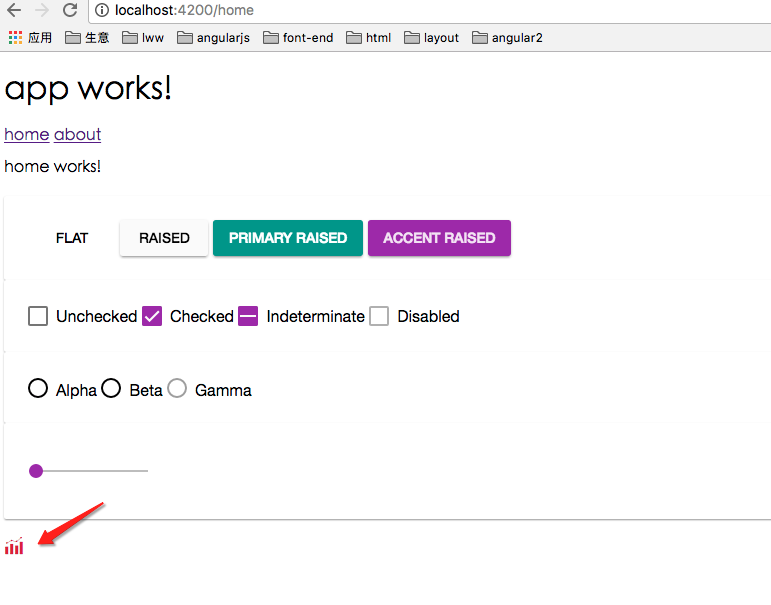Open the layout bookmark folder
This screenshot has width=771, height=605.
coord(431,37)
